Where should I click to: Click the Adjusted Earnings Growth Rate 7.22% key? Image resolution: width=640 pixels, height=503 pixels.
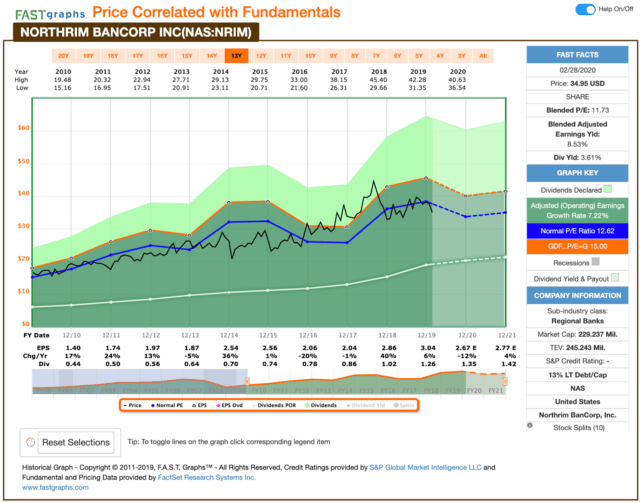click(577, 210)
